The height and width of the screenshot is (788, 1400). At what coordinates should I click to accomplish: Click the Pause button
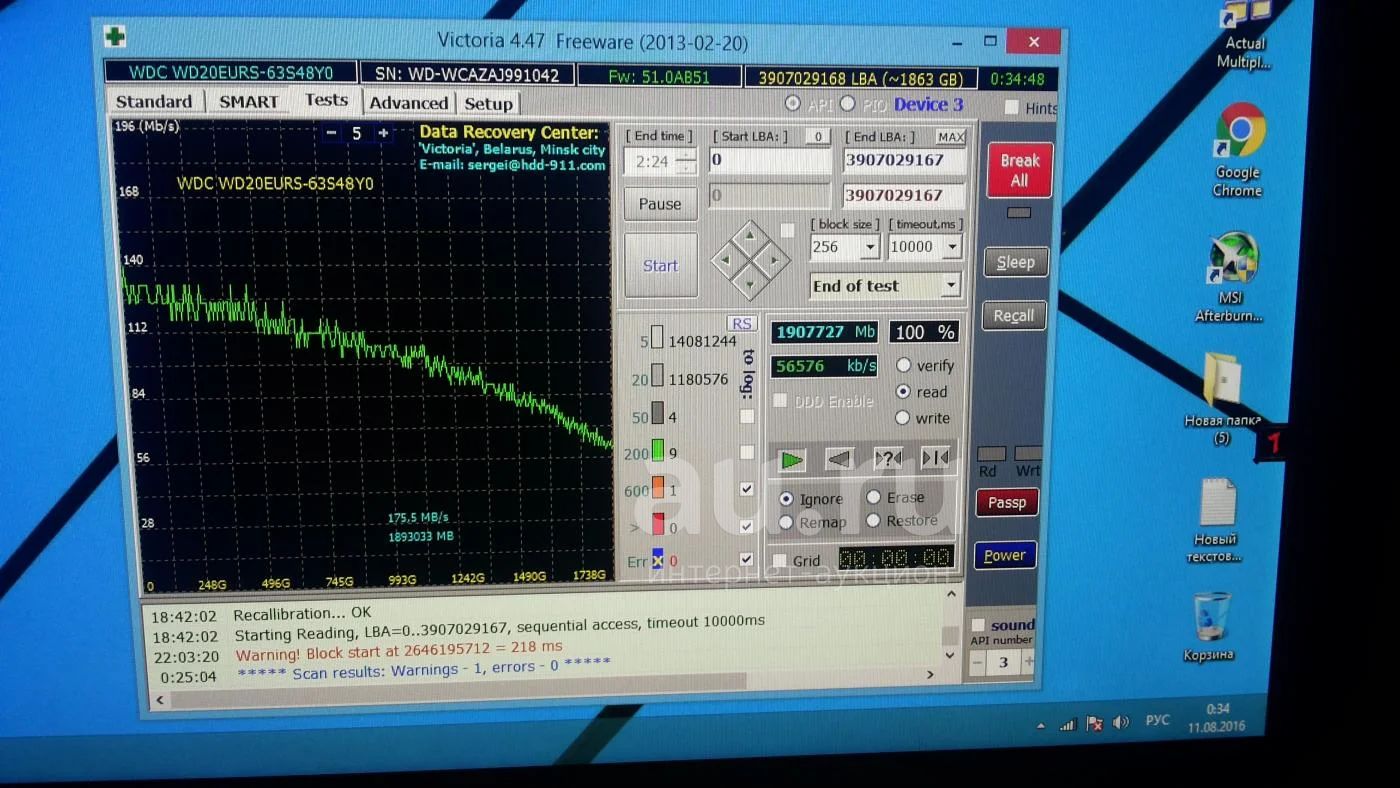[660, 204]
